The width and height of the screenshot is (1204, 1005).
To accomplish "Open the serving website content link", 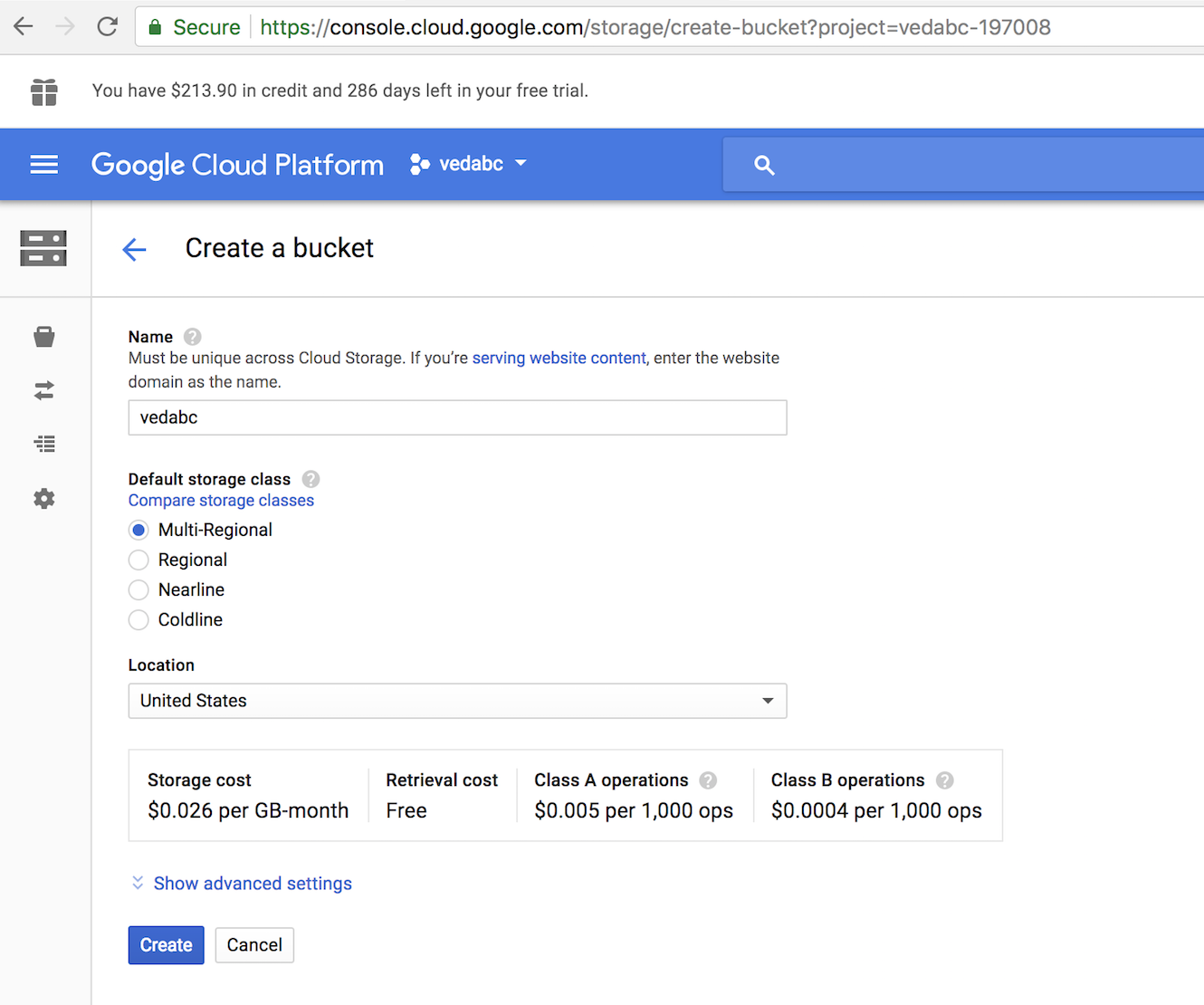I will click(559, 358).
